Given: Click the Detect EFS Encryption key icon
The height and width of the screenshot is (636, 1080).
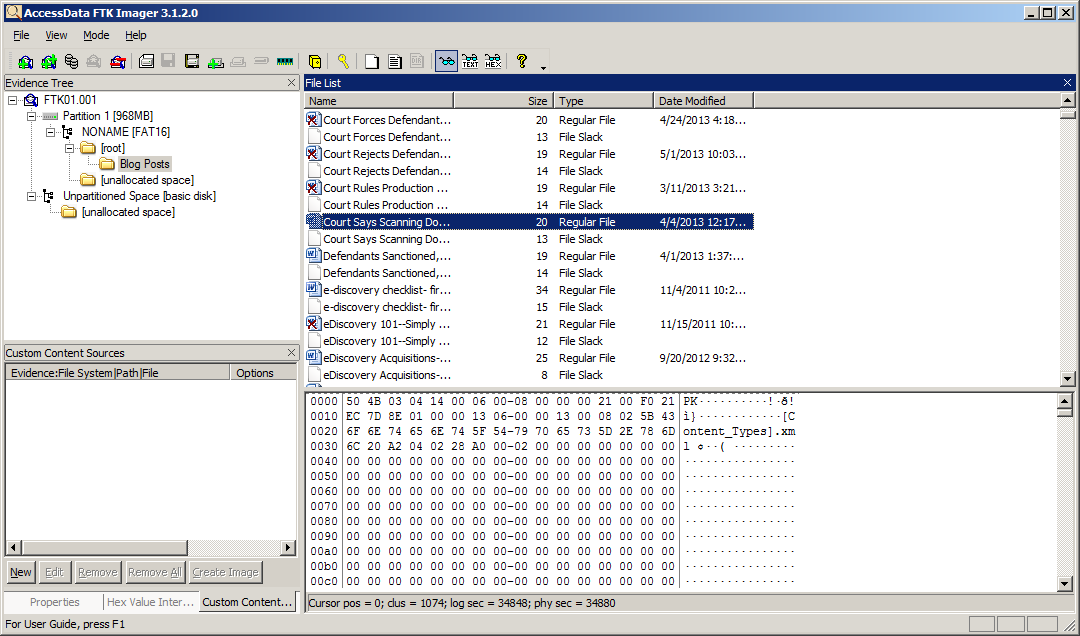Looking at the screenshot, I should [x=342, y=61].
